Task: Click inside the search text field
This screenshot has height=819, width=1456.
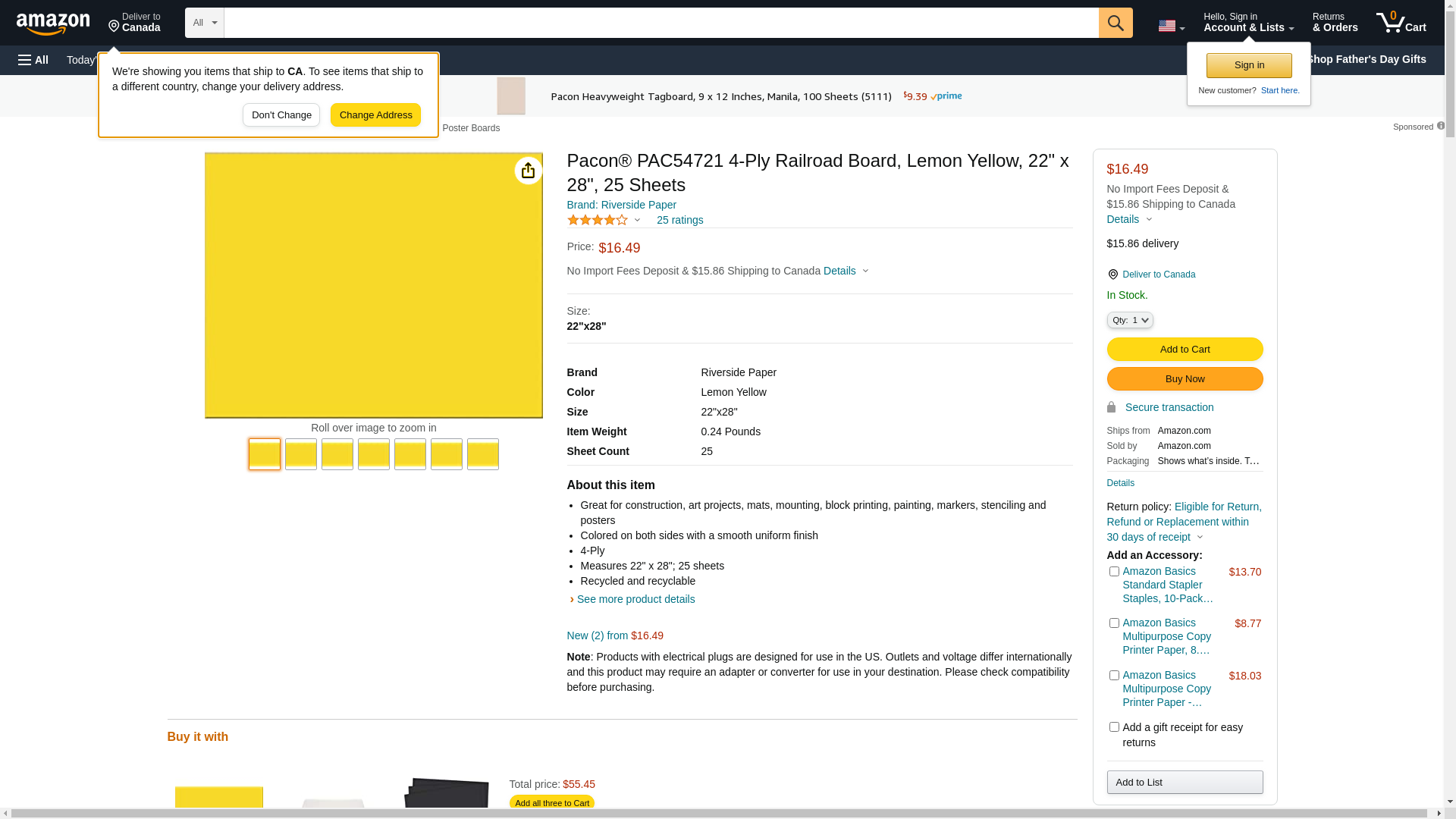Action: pyautogui.click(x=660, y=23)
